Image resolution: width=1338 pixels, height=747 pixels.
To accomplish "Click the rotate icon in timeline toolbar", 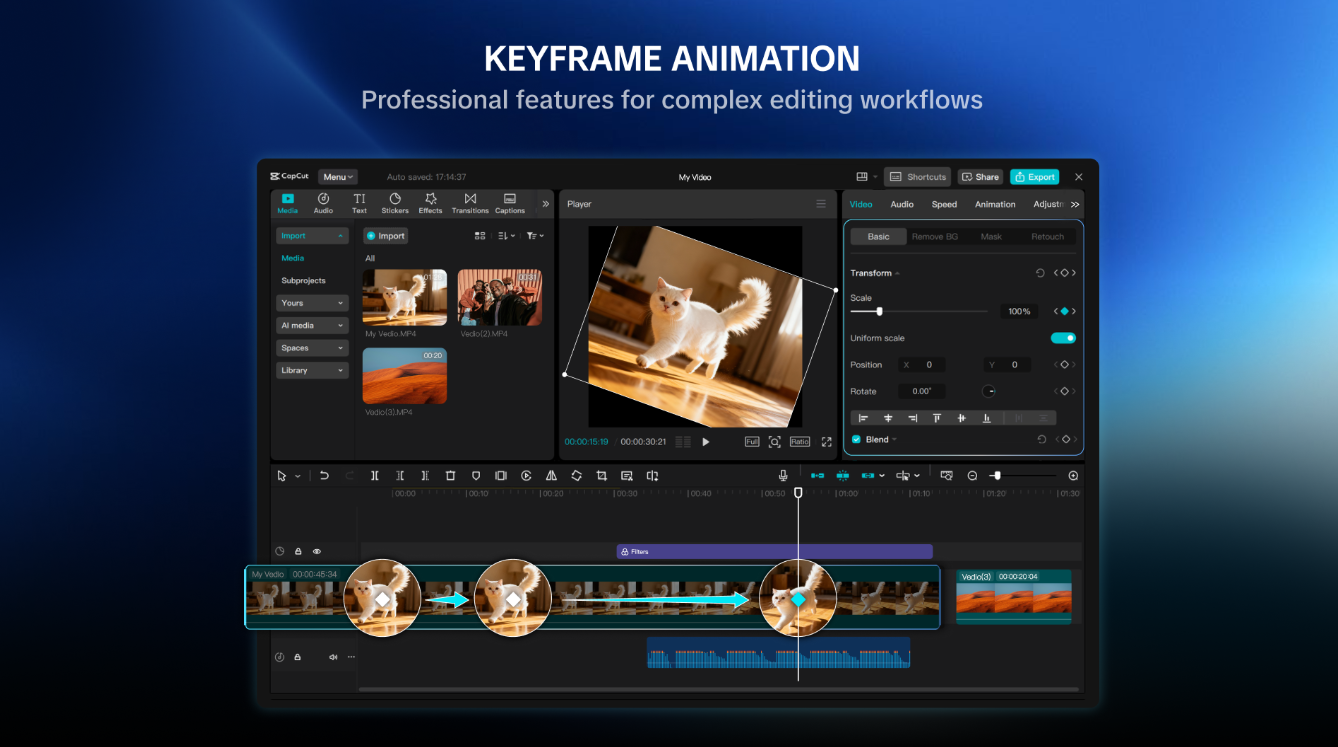I will pyautogui.click(x=576, y=476).
